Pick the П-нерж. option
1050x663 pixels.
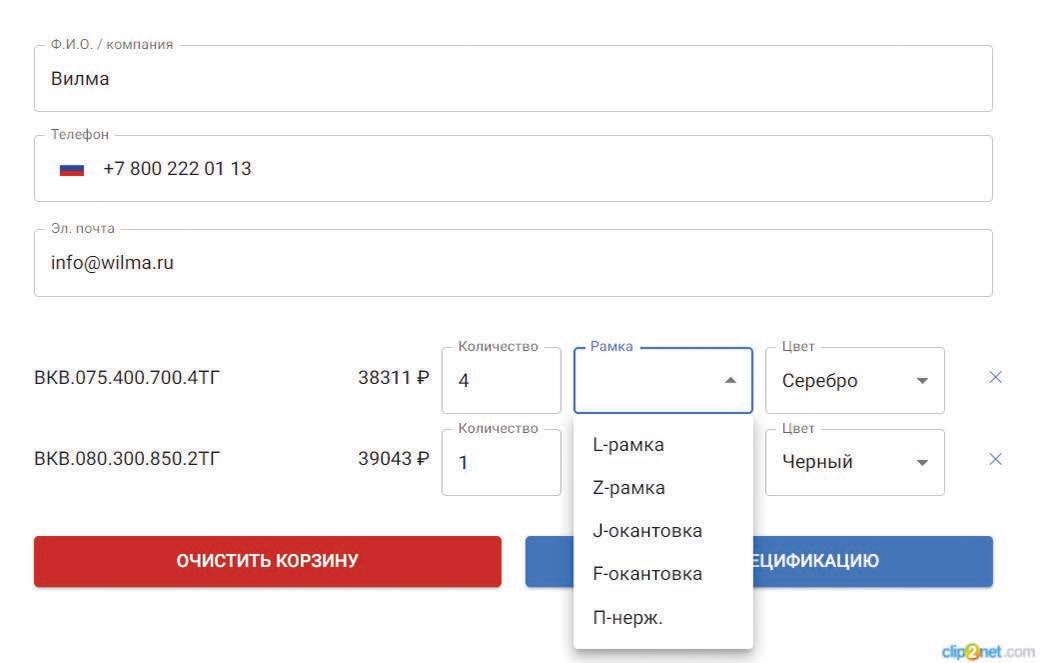(663, 617)
